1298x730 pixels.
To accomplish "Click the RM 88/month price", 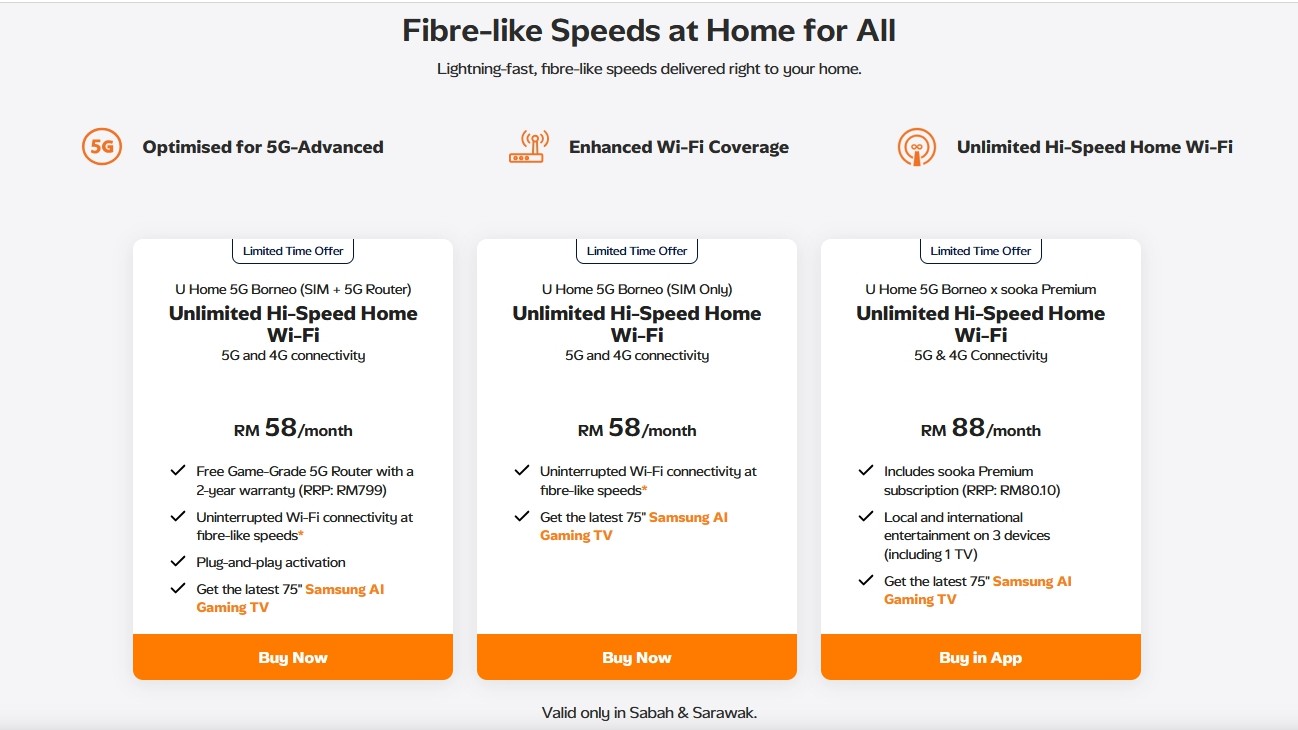I will 981,430.
